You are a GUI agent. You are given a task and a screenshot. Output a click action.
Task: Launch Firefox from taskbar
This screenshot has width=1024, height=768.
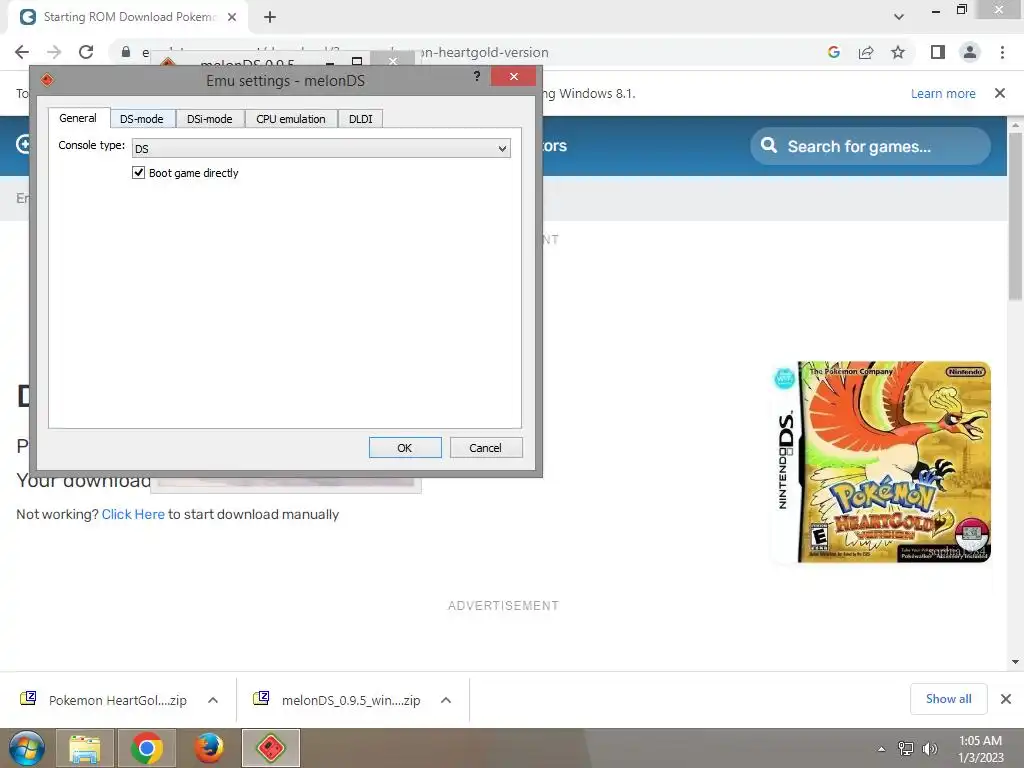(x=208, y=748)
